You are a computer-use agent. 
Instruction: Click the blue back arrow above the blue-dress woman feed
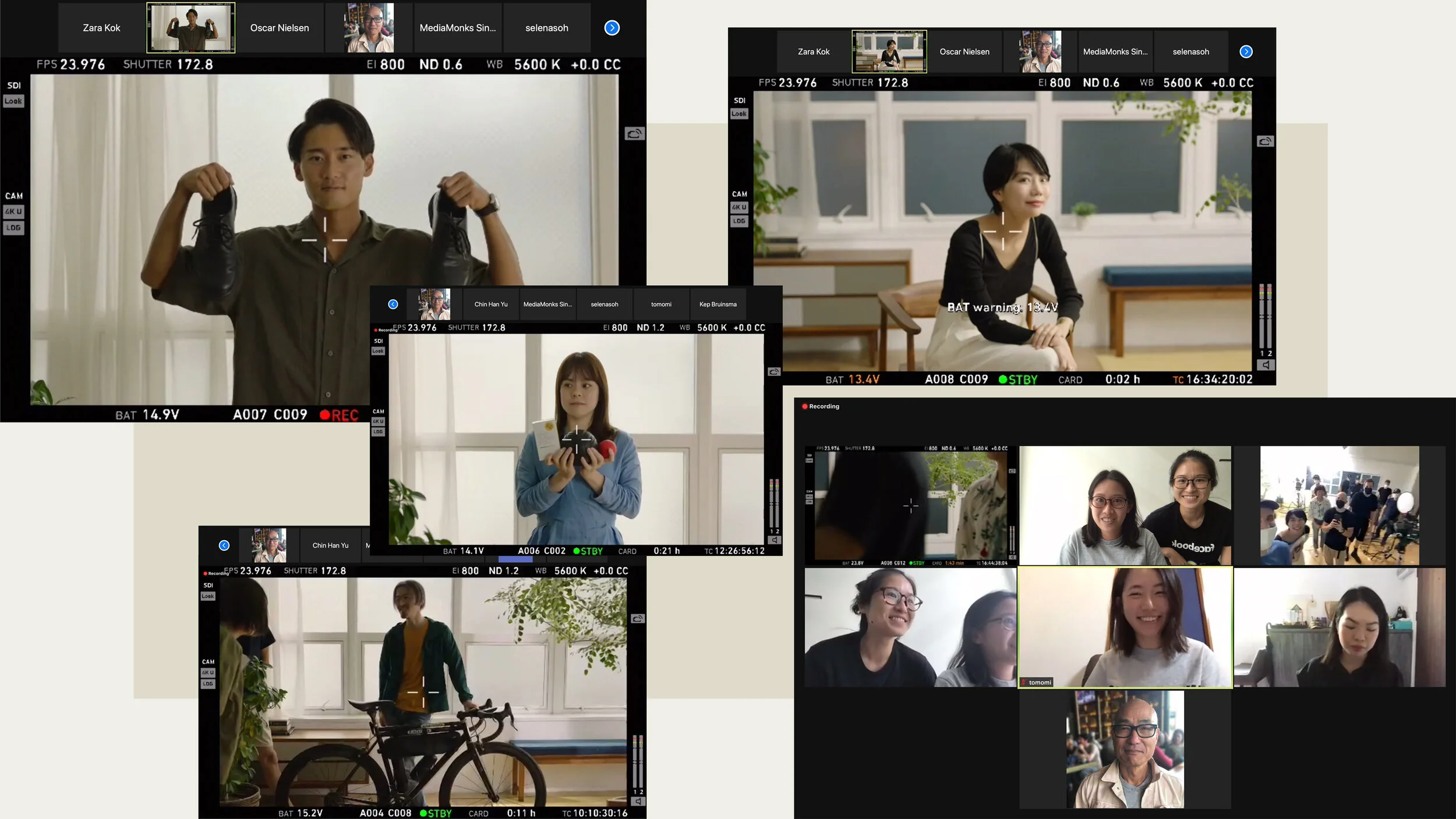(x=393, y=304)
